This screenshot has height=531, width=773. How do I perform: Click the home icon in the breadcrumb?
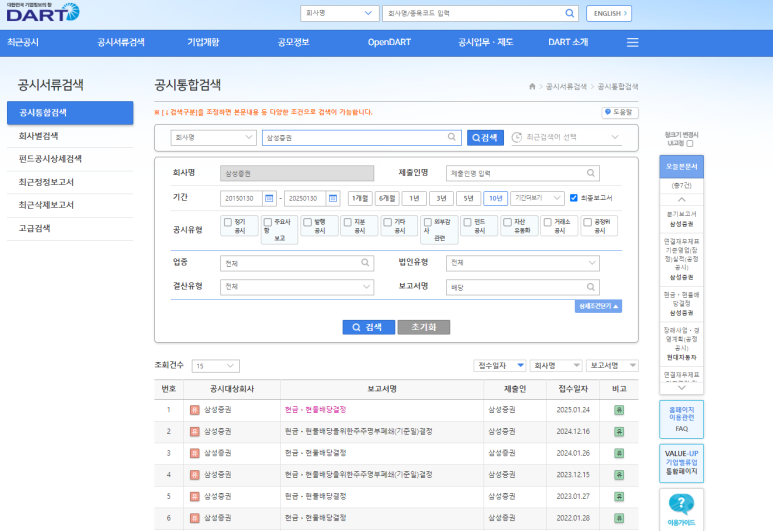tap(532, 86)
